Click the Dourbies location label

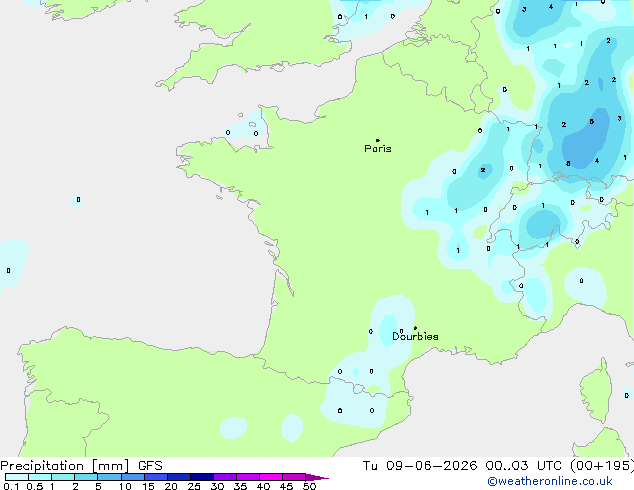click(x=415, y=336)
